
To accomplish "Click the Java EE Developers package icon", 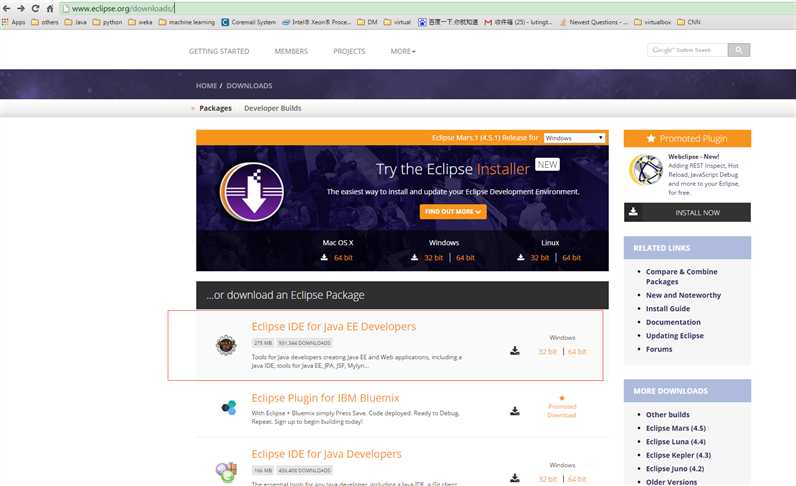I will (226, 345).
